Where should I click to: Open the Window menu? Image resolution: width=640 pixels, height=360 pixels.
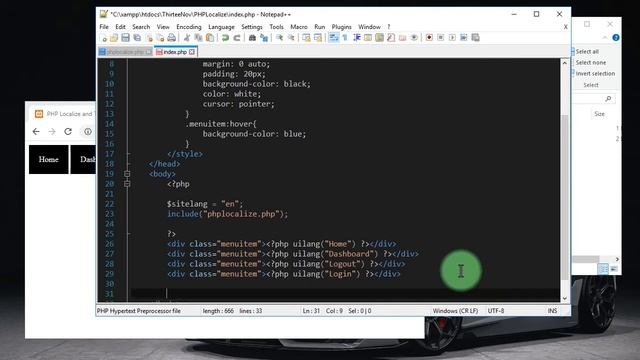tap(369, 27)
